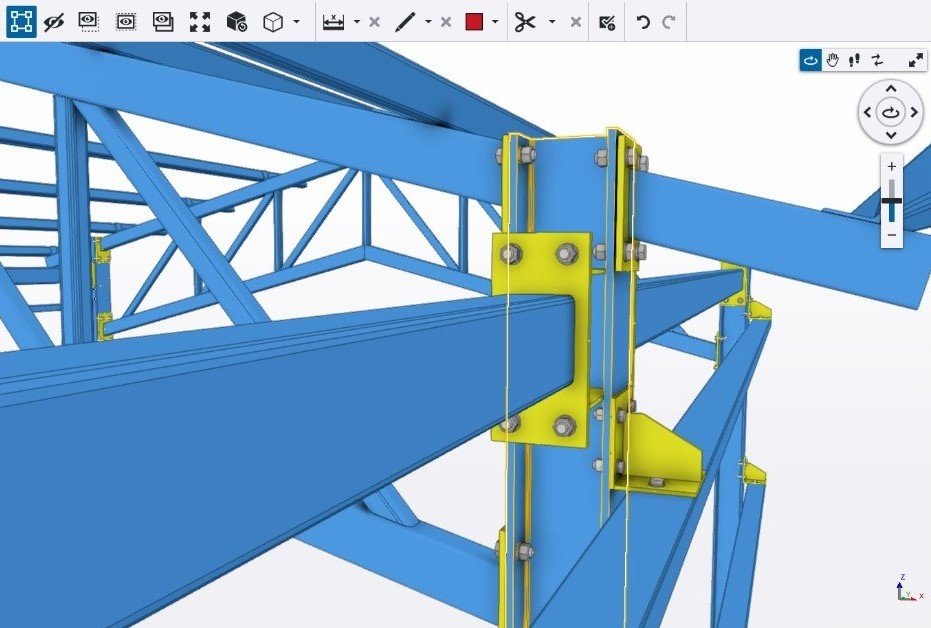The width and height of the screenshot is (931, 628).
Task: Enter full screen with expand arrows
Action: 915,60
